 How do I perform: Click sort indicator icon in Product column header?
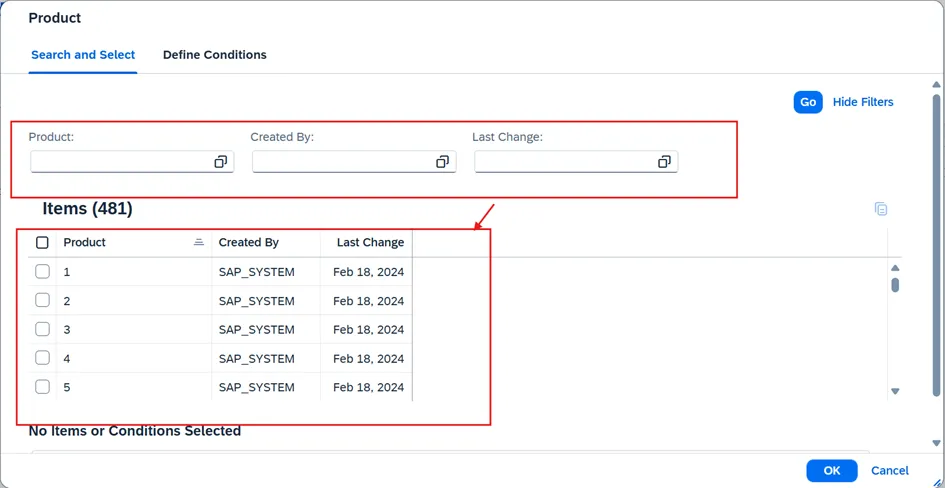(x=199, y=243)
